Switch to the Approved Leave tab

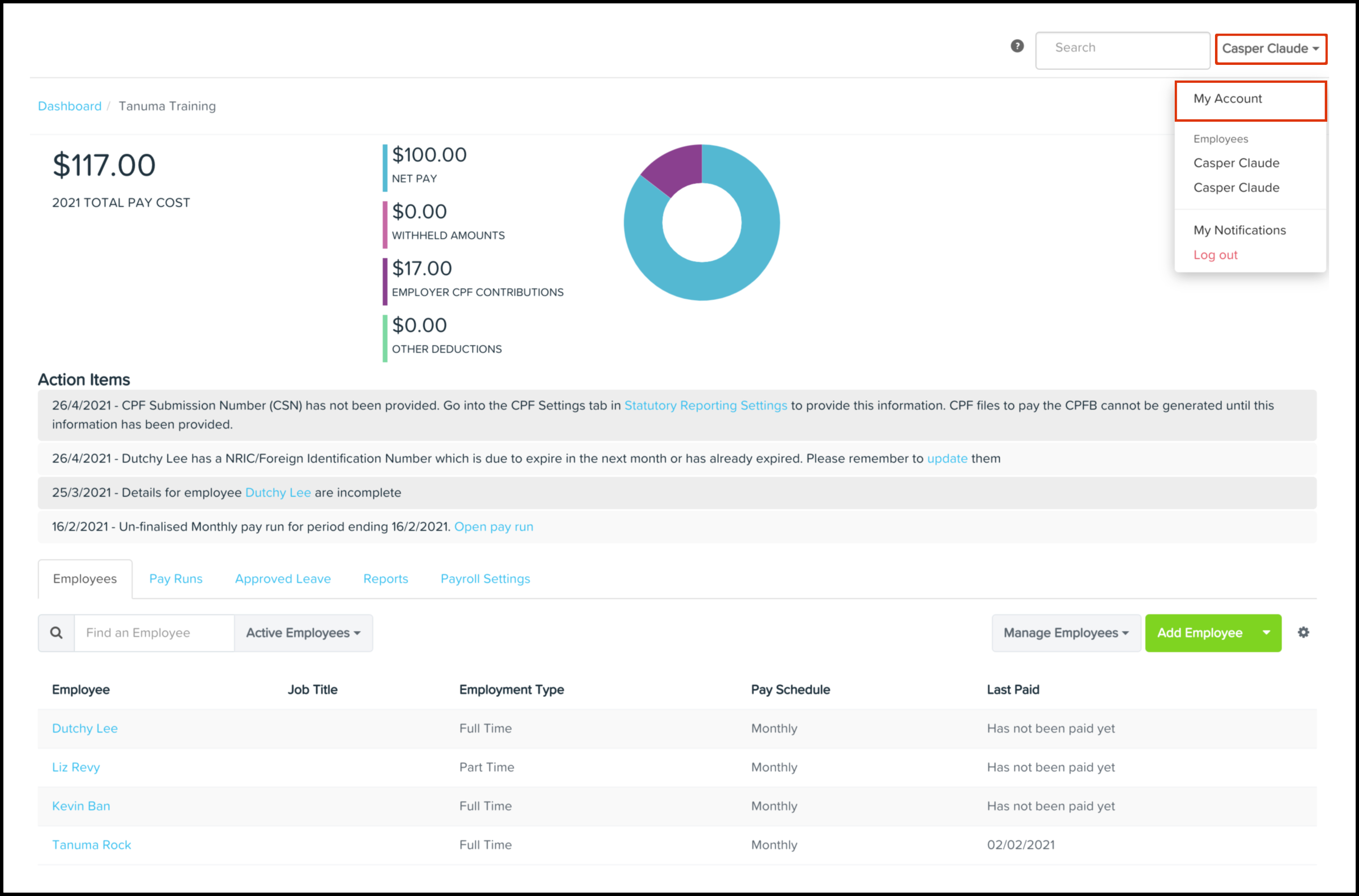(282, 579)
